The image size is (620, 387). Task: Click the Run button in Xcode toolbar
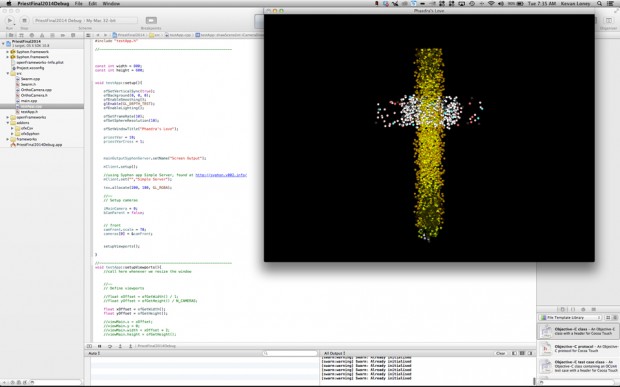(10, 21)
